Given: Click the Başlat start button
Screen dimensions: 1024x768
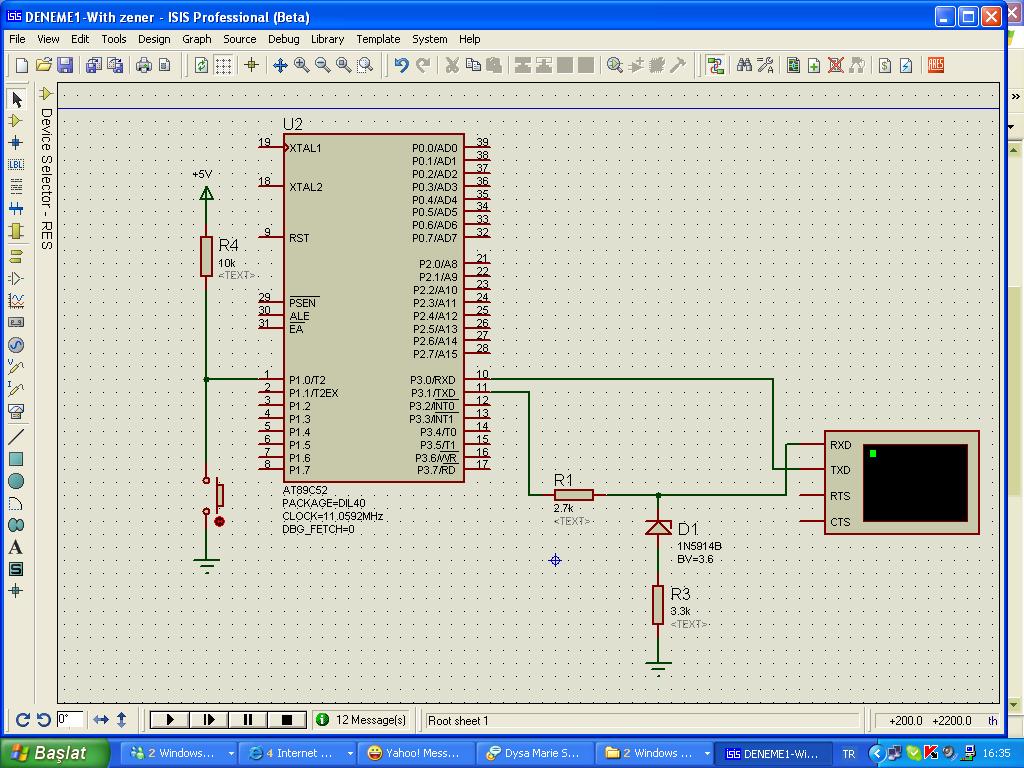Looking at the screenshot, I should pyautogui.click(x=50, y=753).
